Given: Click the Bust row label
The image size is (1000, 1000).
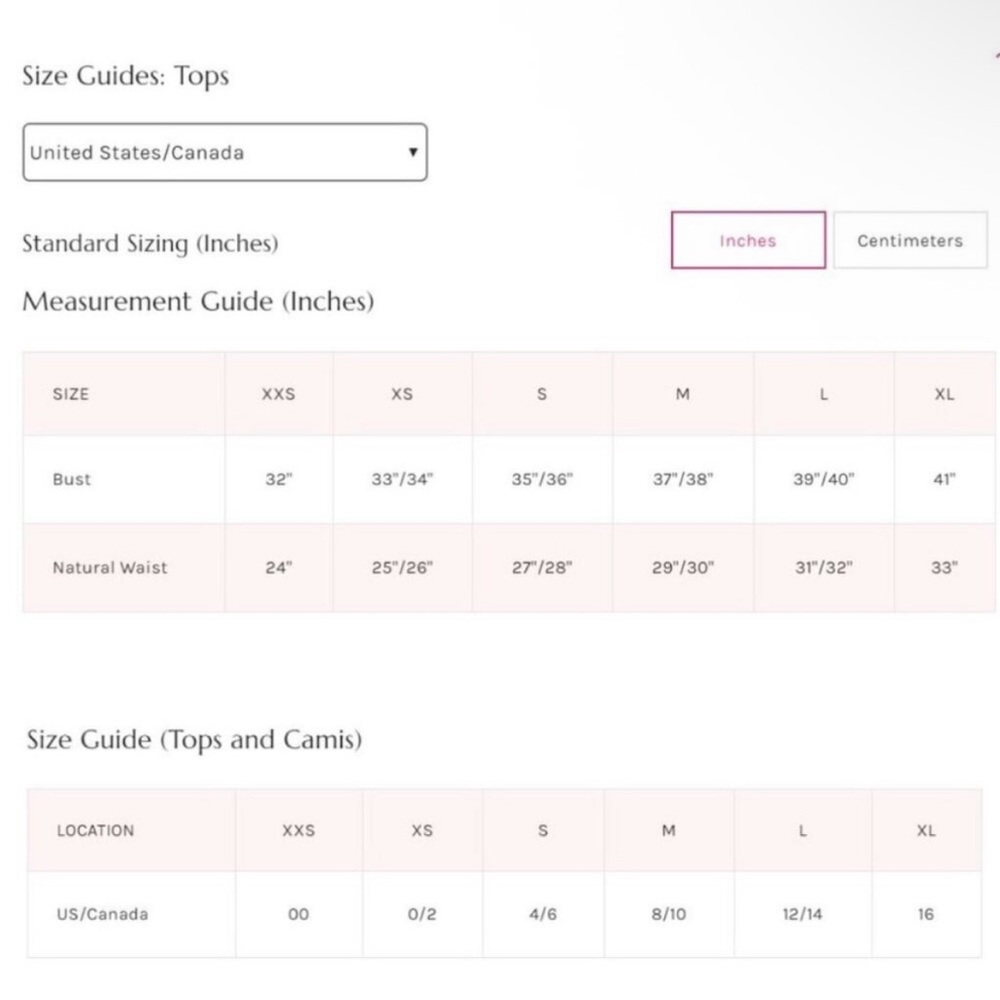Looking at the screenshot, I should [71, 479].
